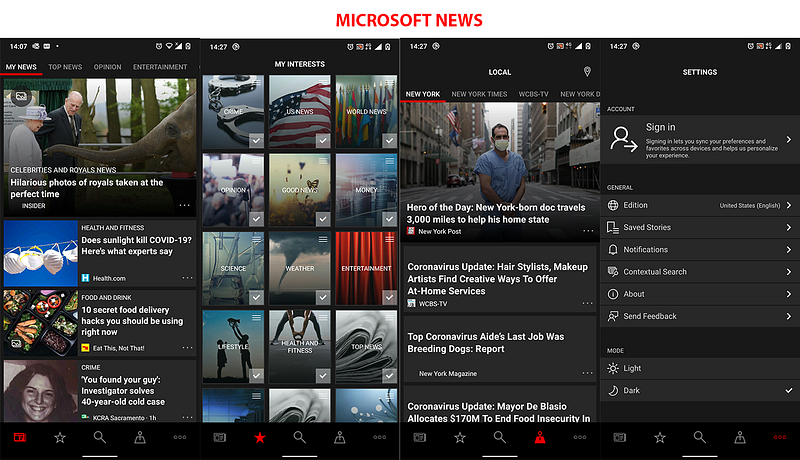The image size is (800, 460).
Task: Select Light mode in Settings
Action: (x=700, y=368)
